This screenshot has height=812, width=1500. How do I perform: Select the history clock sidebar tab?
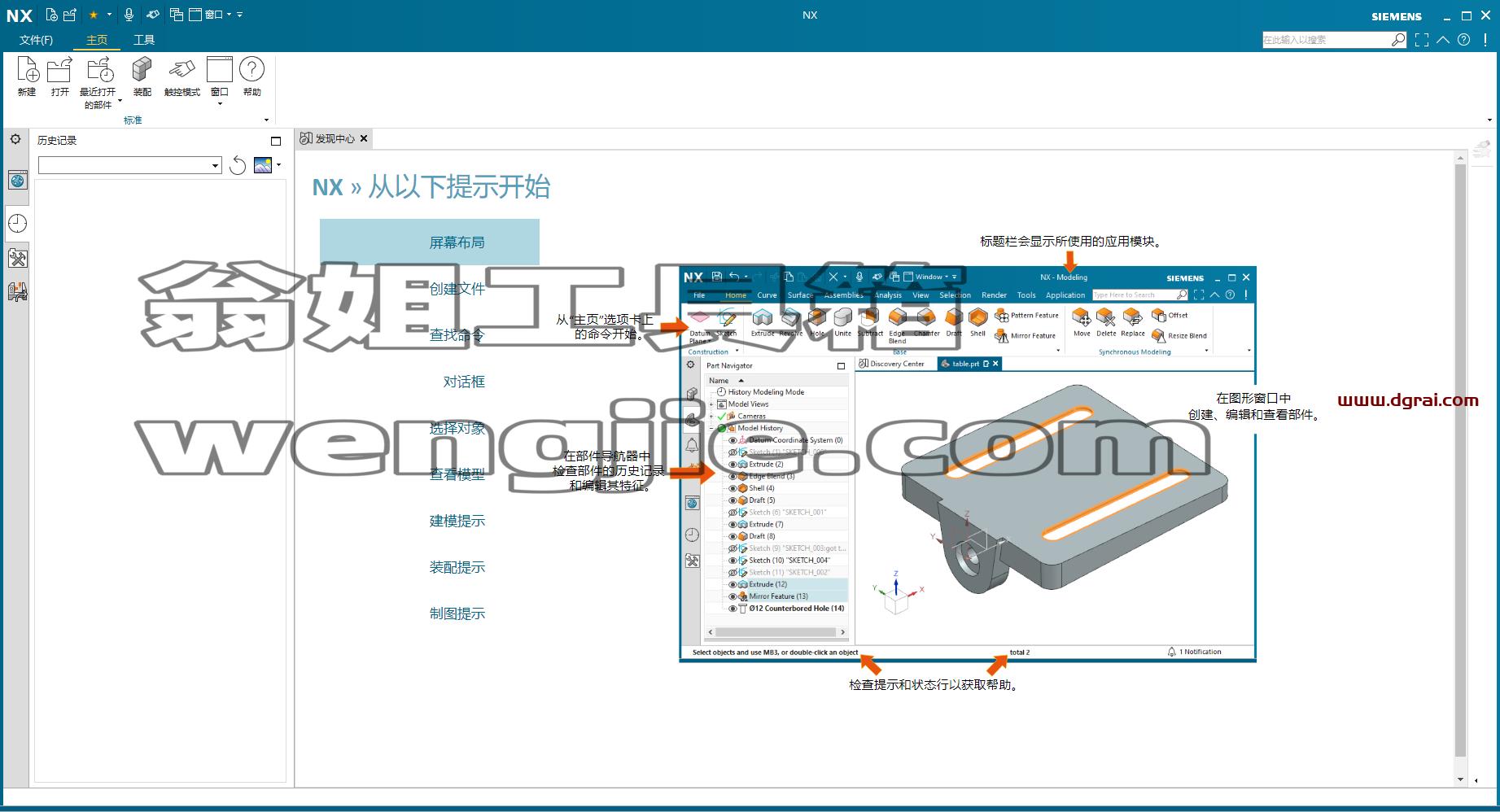(17, 224)
